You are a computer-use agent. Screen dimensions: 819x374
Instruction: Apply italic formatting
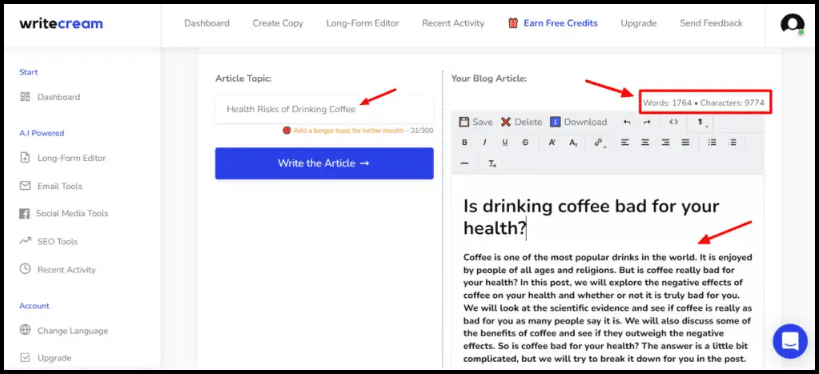[x=484, y=143]
